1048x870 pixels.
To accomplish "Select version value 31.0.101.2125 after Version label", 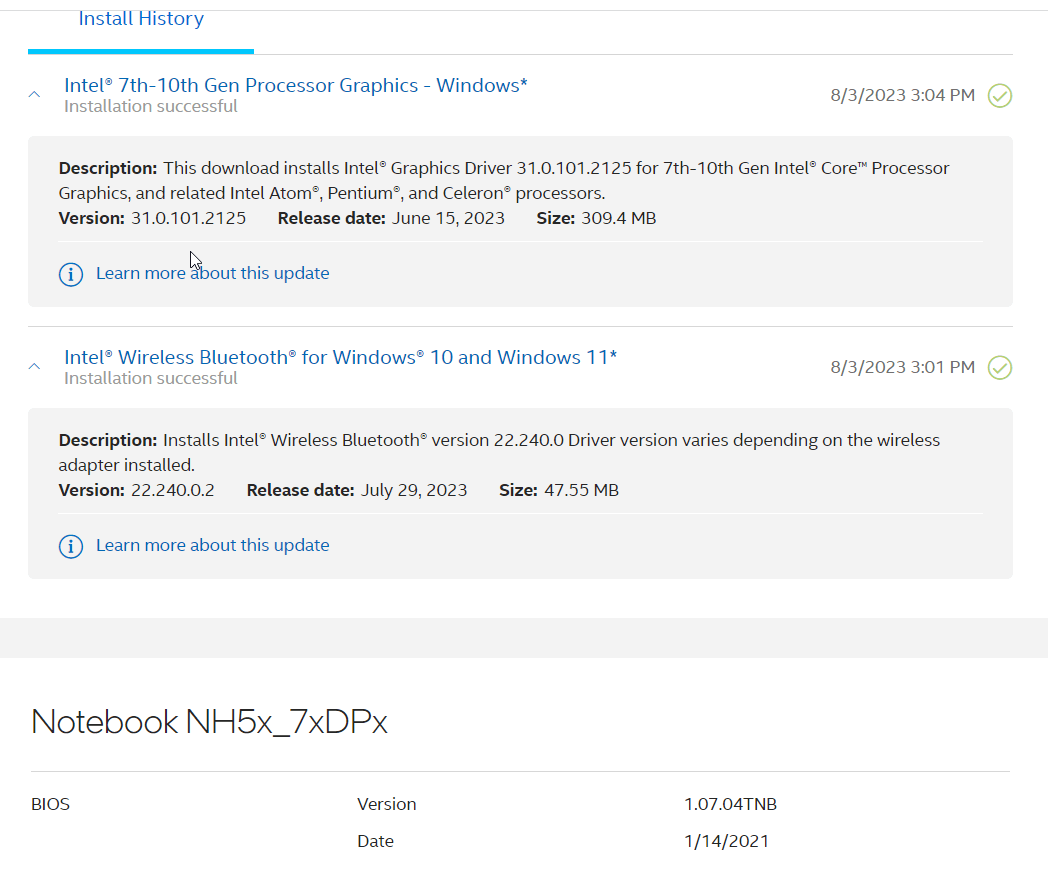I will point(188,219).
